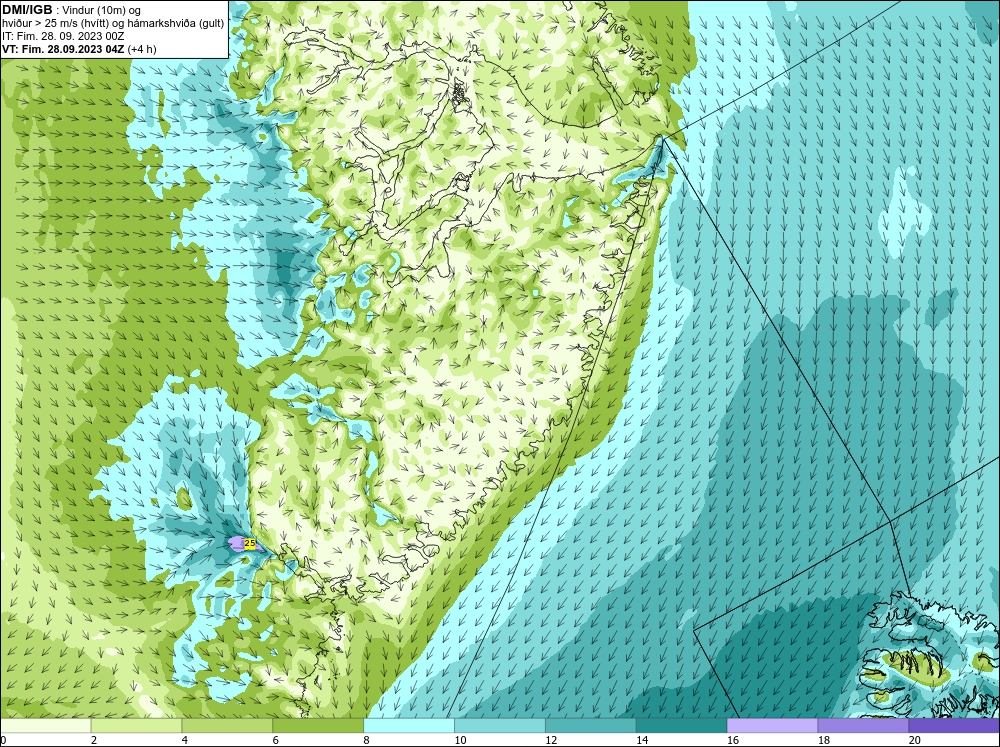
Task: Click the 10–12 m/s cyan legend swatch
Action: (x=500, y=726)
